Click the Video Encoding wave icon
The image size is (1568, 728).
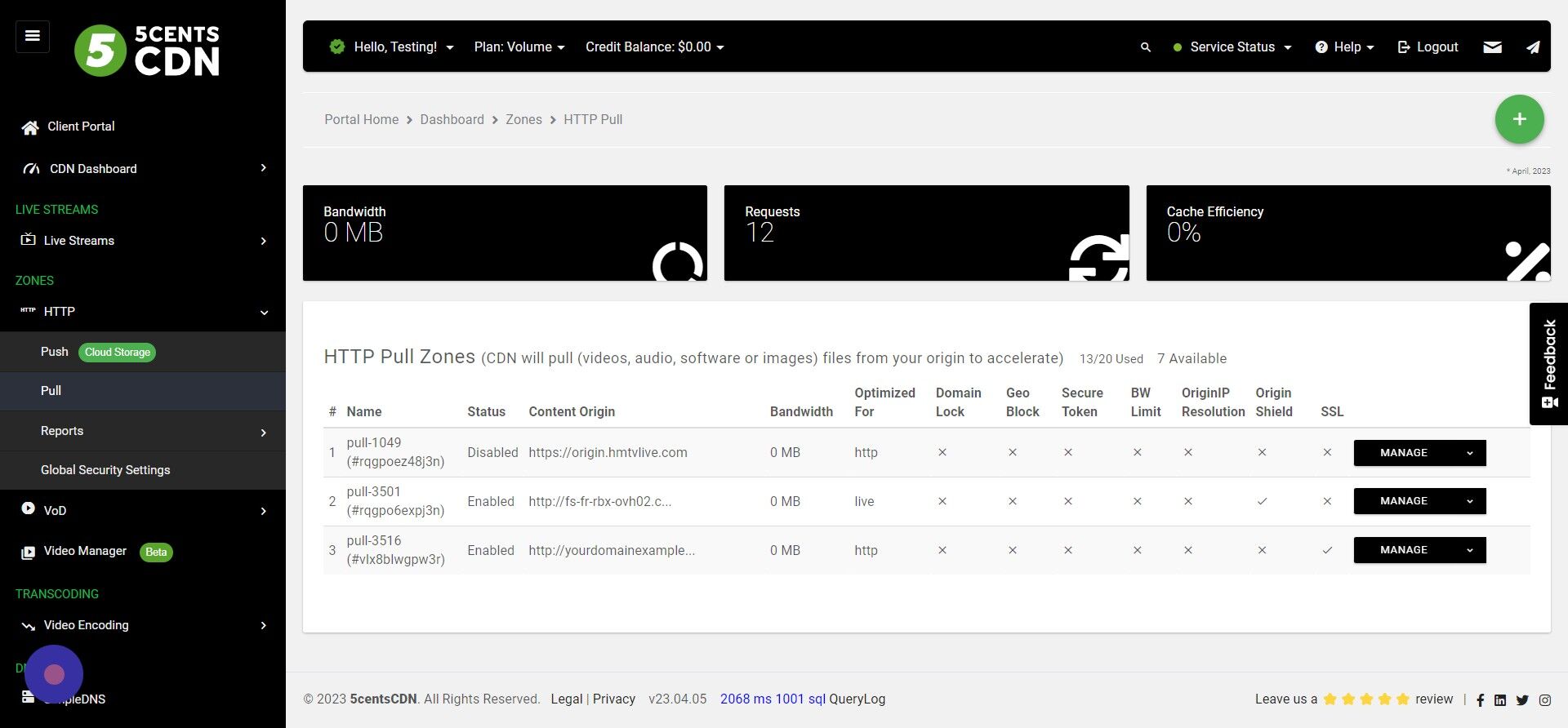tap(28, 626)
